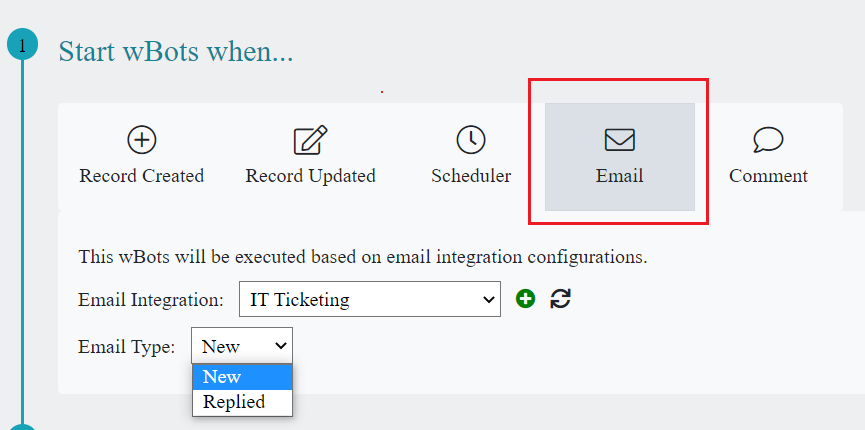
Task: Expand the Email Type dropdown
Action: coord(242,346)
